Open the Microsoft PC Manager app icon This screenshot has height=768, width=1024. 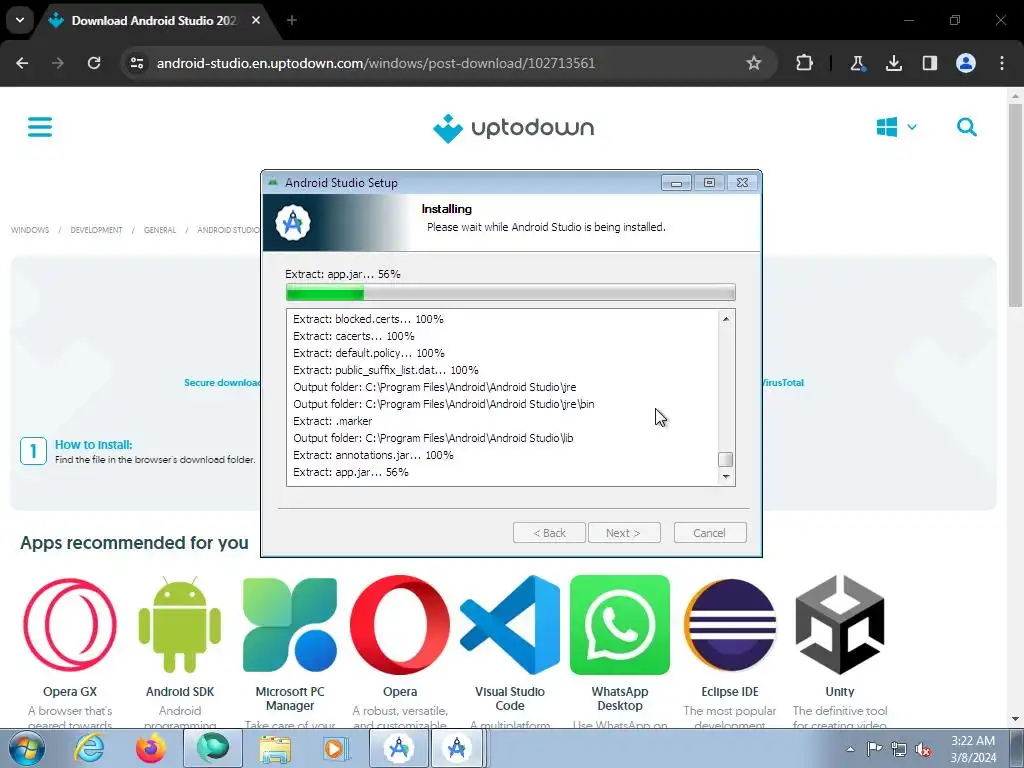pos(290,625)
